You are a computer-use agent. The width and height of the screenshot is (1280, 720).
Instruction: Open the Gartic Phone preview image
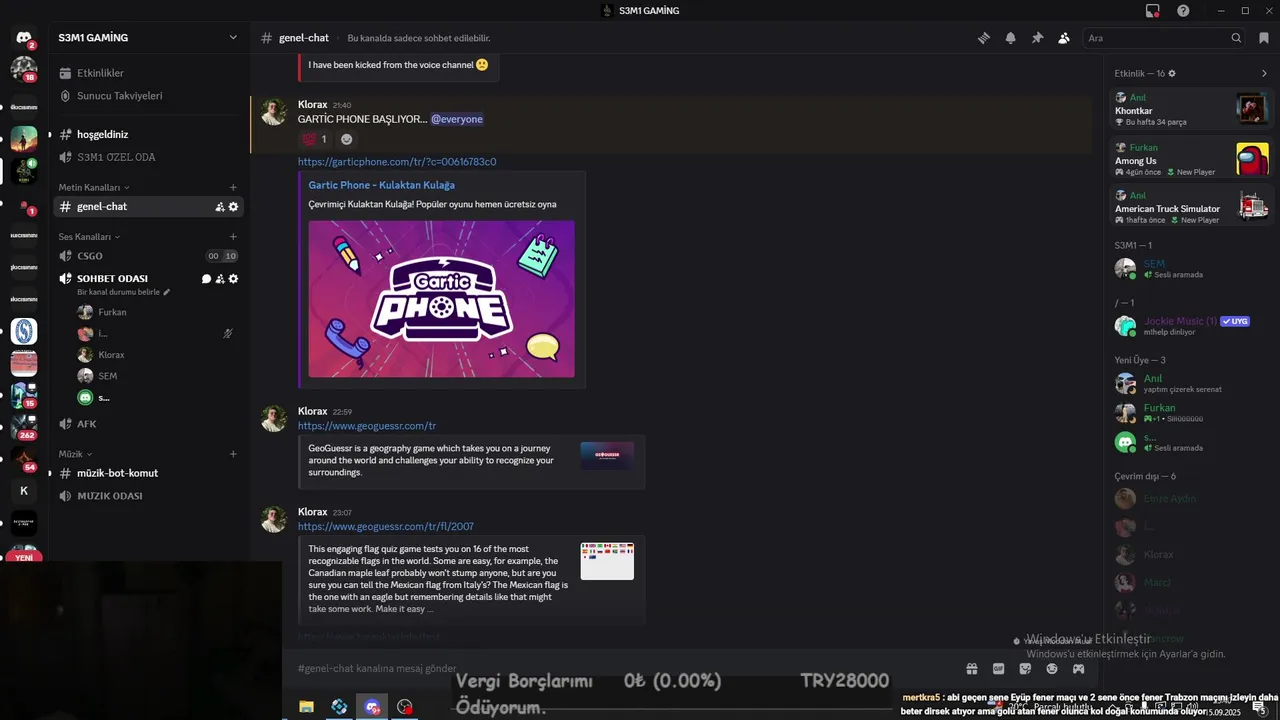pyautogui.click(x=441, y=299)
